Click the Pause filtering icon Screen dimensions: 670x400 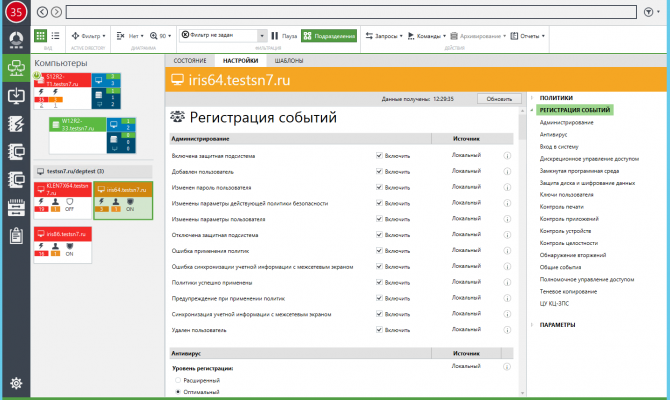275,36
